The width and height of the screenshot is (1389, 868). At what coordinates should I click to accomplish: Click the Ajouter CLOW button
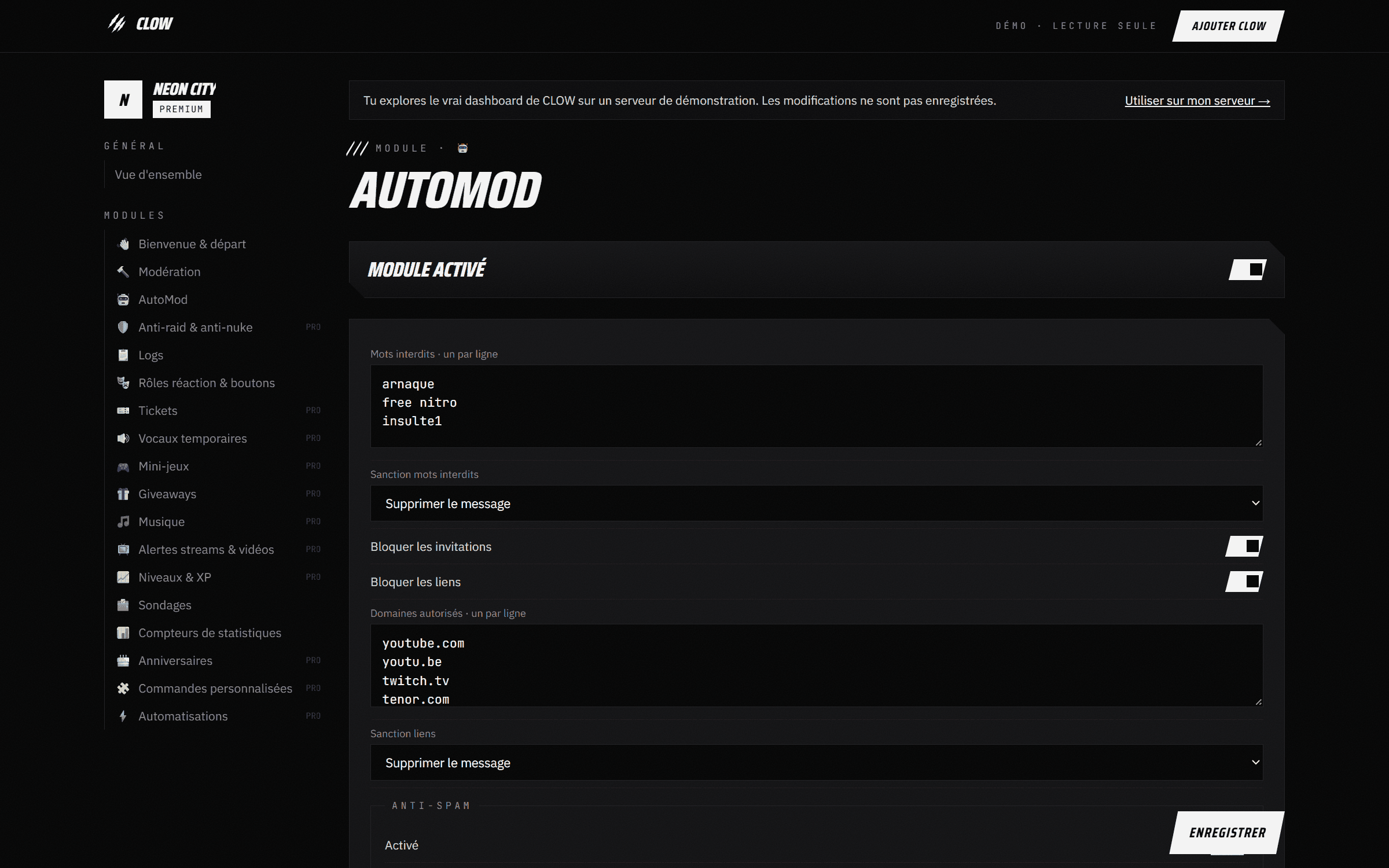(1228, 26)
